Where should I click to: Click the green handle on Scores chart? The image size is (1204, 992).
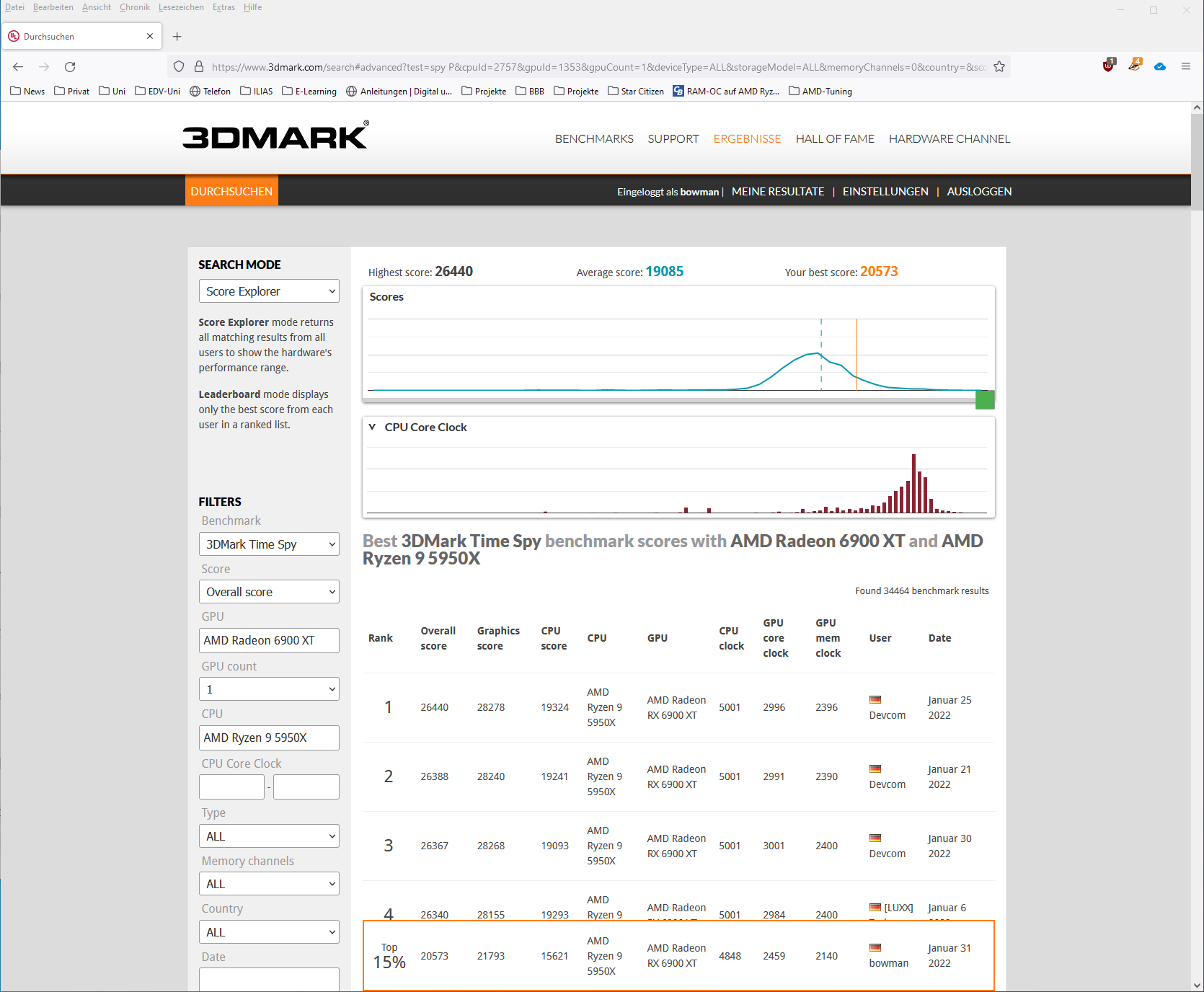coord(985,399)
